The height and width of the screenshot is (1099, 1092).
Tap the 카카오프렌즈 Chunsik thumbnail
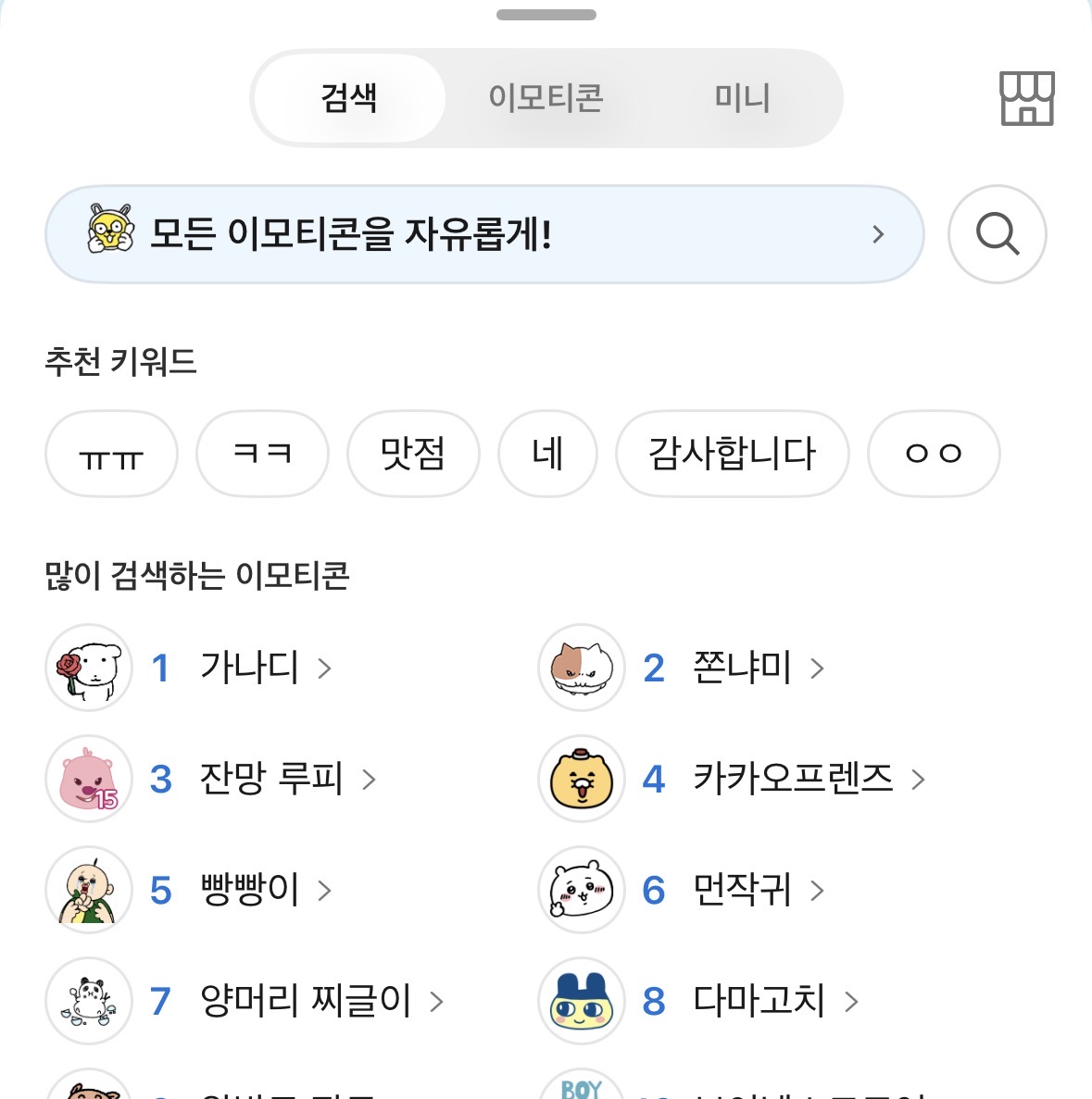pyautogui.click(x=582, y=779)
